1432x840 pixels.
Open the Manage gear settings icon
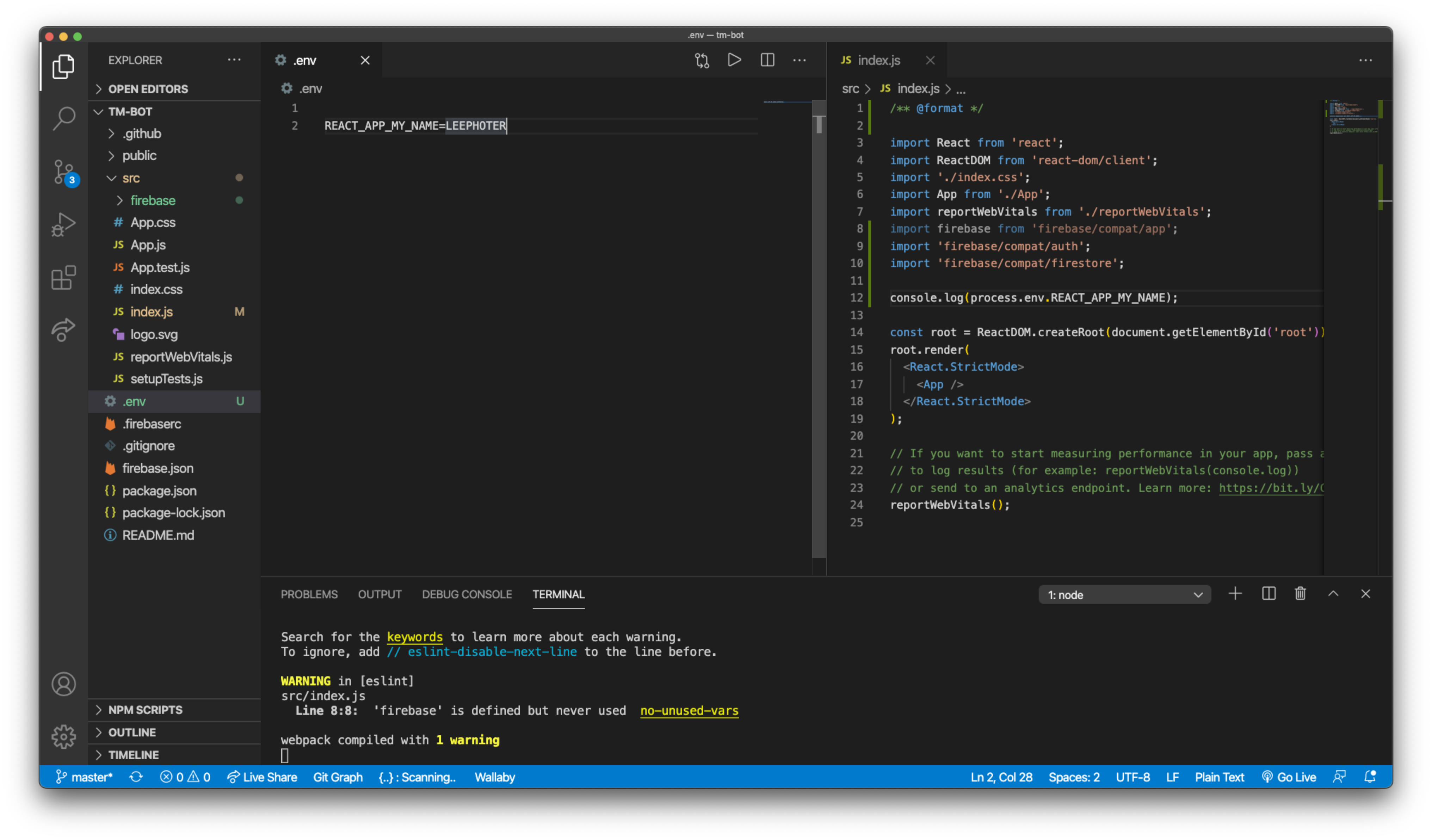pyautogui.click(x=63, y=736)
